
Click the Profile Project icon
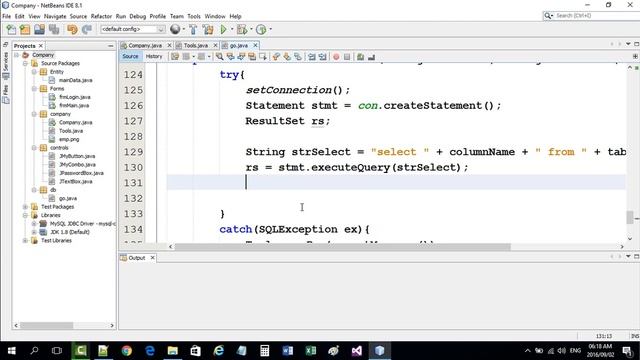point(261,29)
